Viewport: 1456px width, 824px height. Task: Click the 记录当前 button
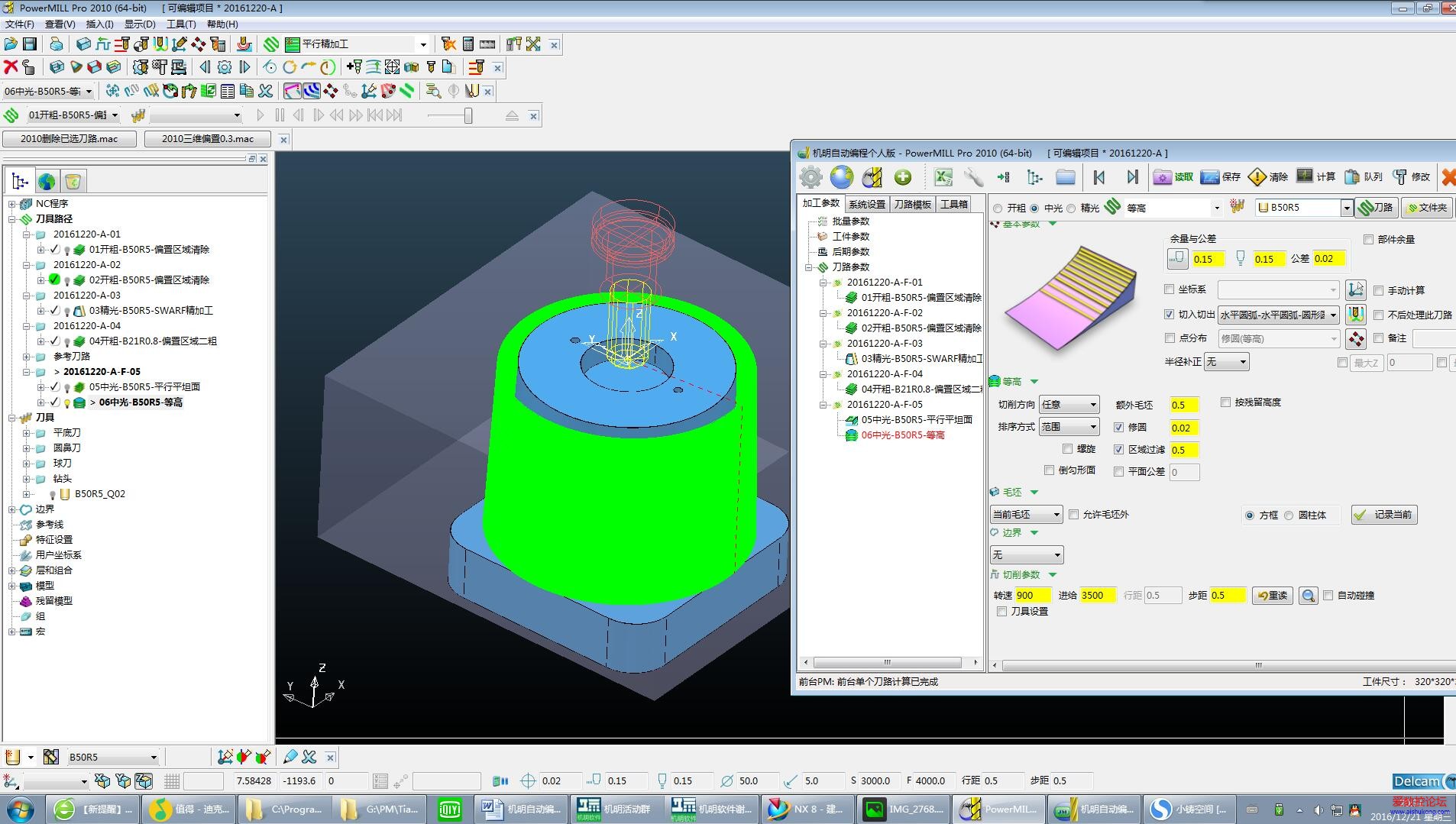1384,515
